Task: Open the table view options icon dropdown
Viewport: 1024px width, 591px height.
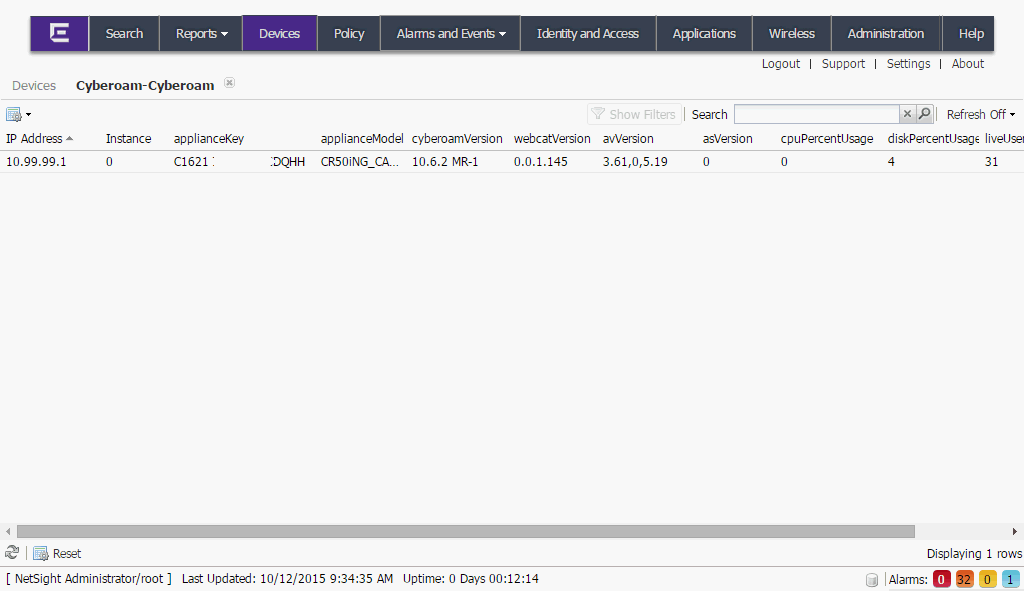Action: (18, 115)
